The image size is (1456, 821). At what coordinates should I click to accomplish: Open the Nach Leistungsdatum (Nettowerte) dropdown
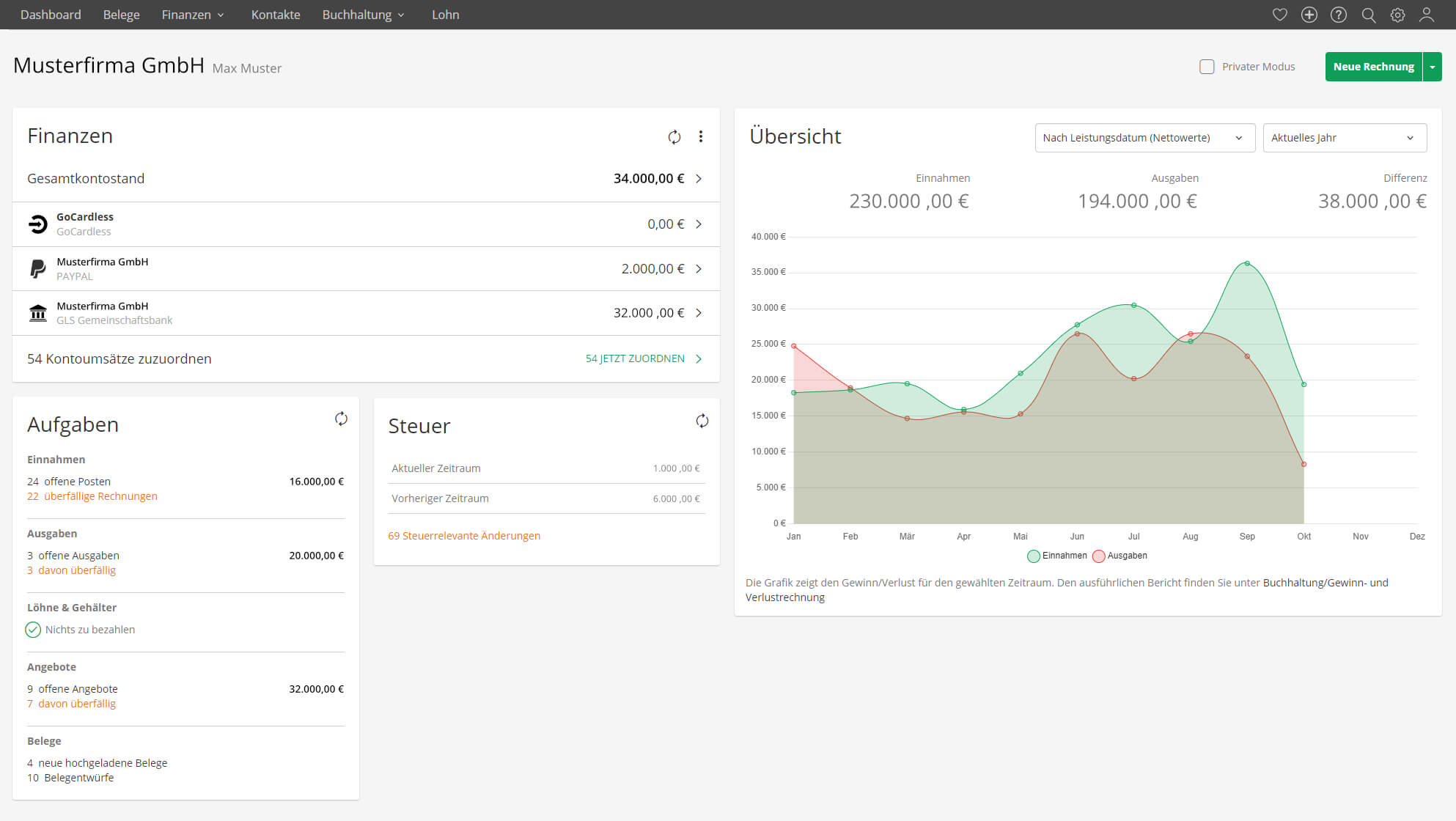[x=1144, y=138]
